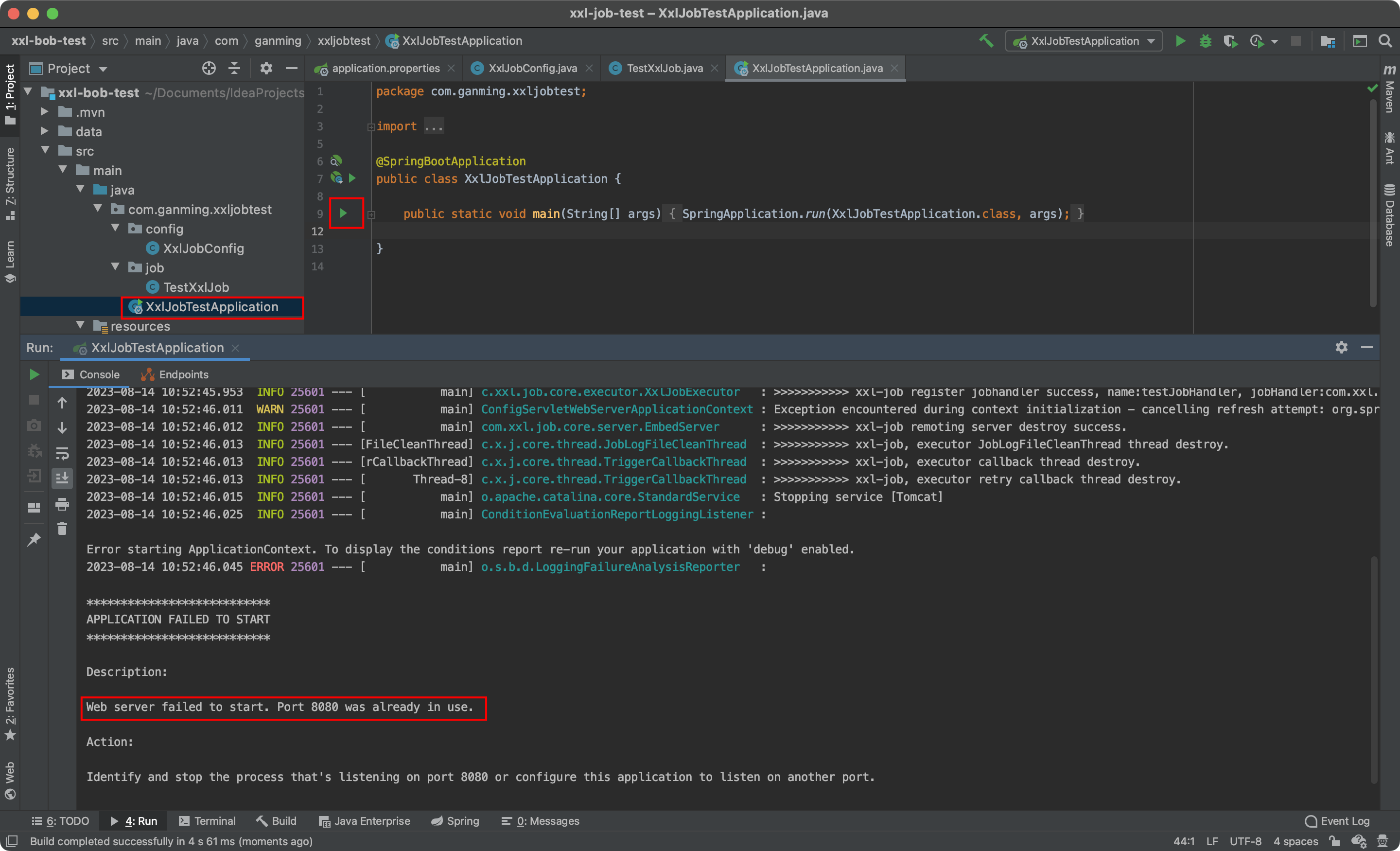The height and width of the screenshot is (851, 1400).
Task: Click the print console output icon
Action: coord(63,504)
